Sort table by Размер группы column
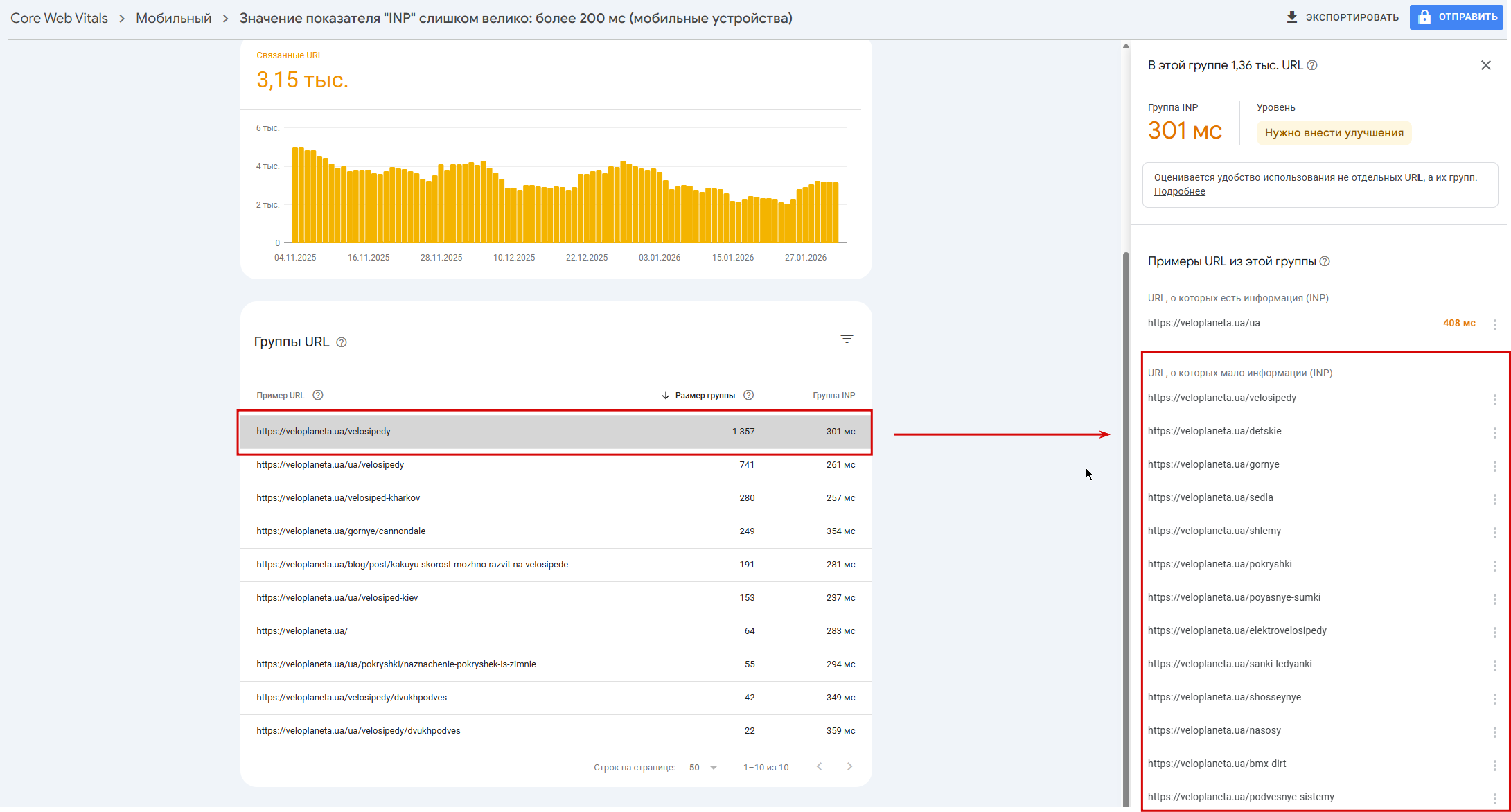 pyautogui.click(x=704, y=396)
